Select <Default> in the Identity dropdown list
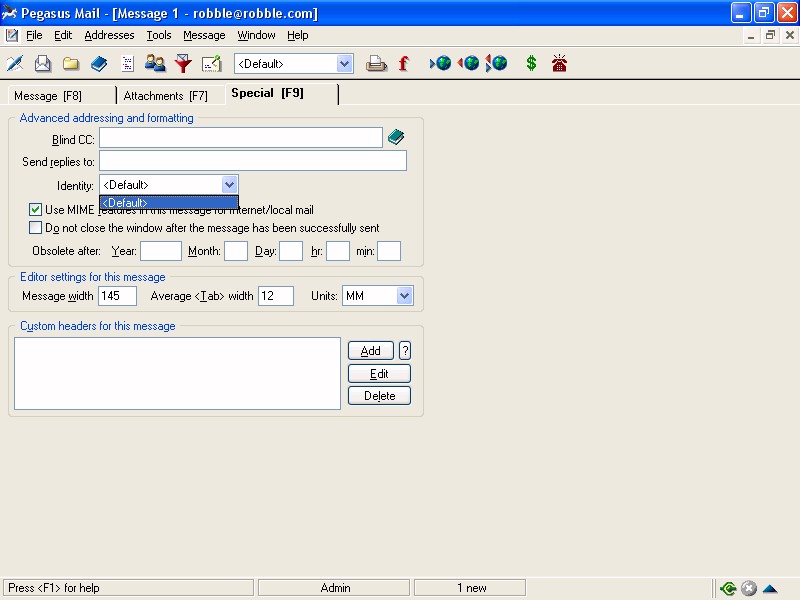800x600 pixels. coord(169,203)
